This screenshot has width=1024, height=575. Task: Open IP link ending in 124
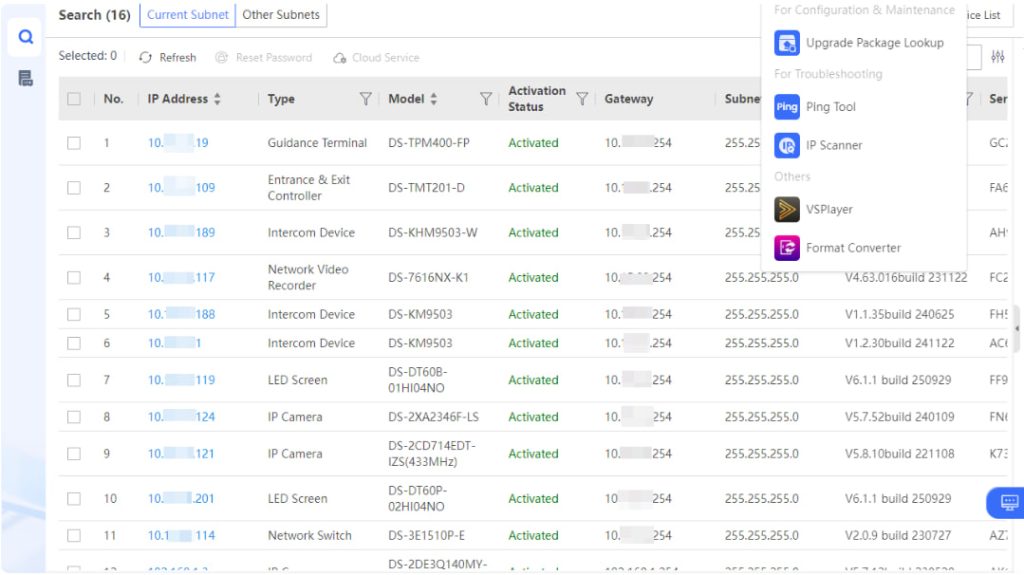pyautogui.click(x=181, y=417)
